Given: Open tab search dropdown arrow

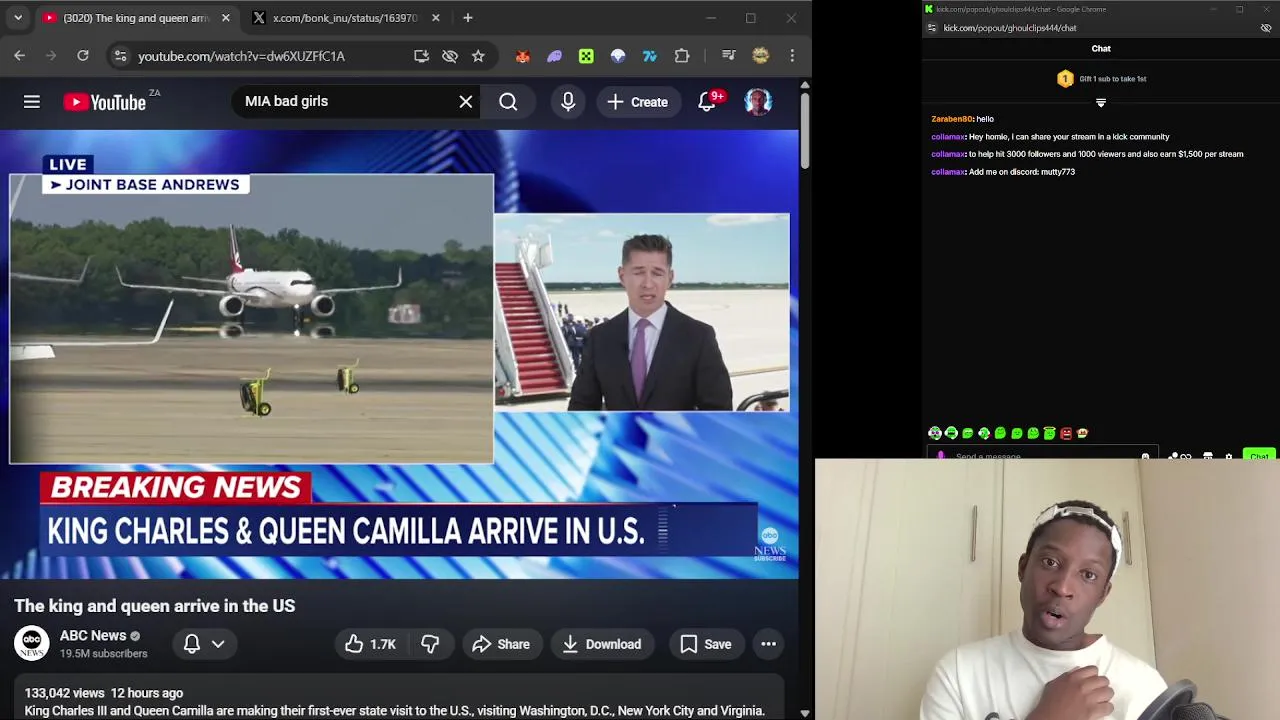Looking at the screenshot, I should 18,18.
